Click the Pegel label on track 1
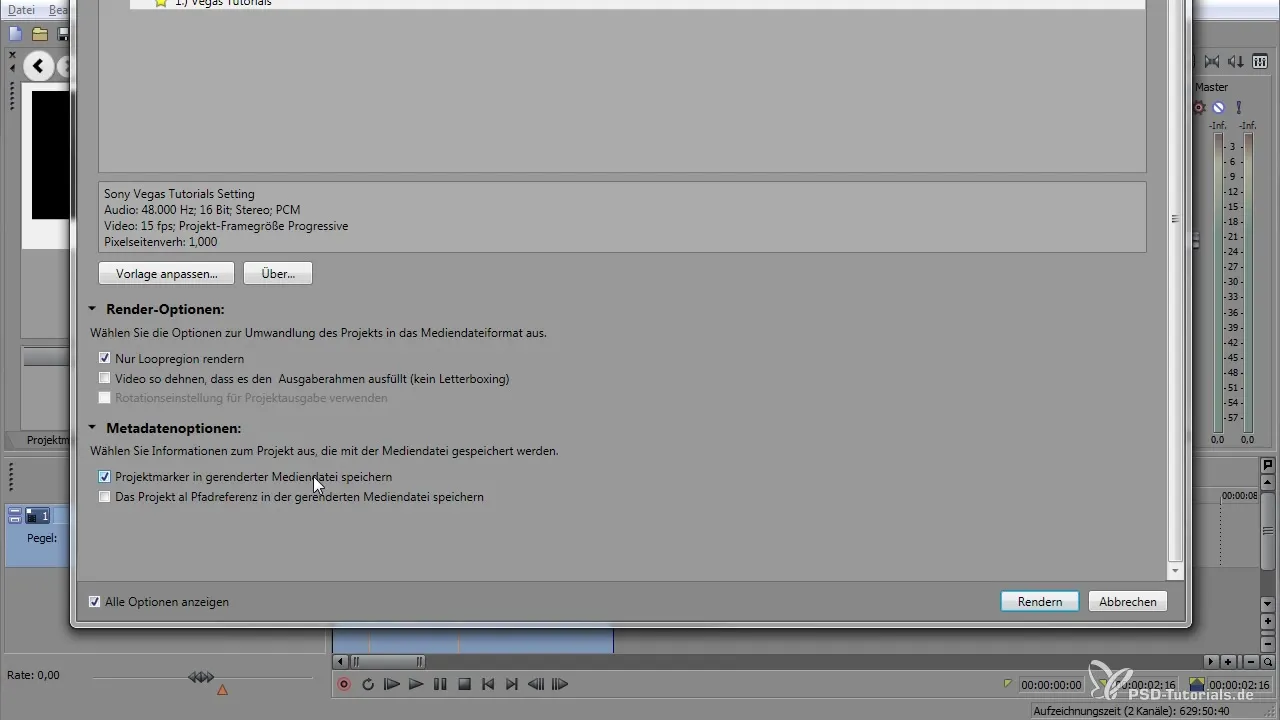Image resolution: width=1280 pixels, height=720 pixels. (42, 538)
